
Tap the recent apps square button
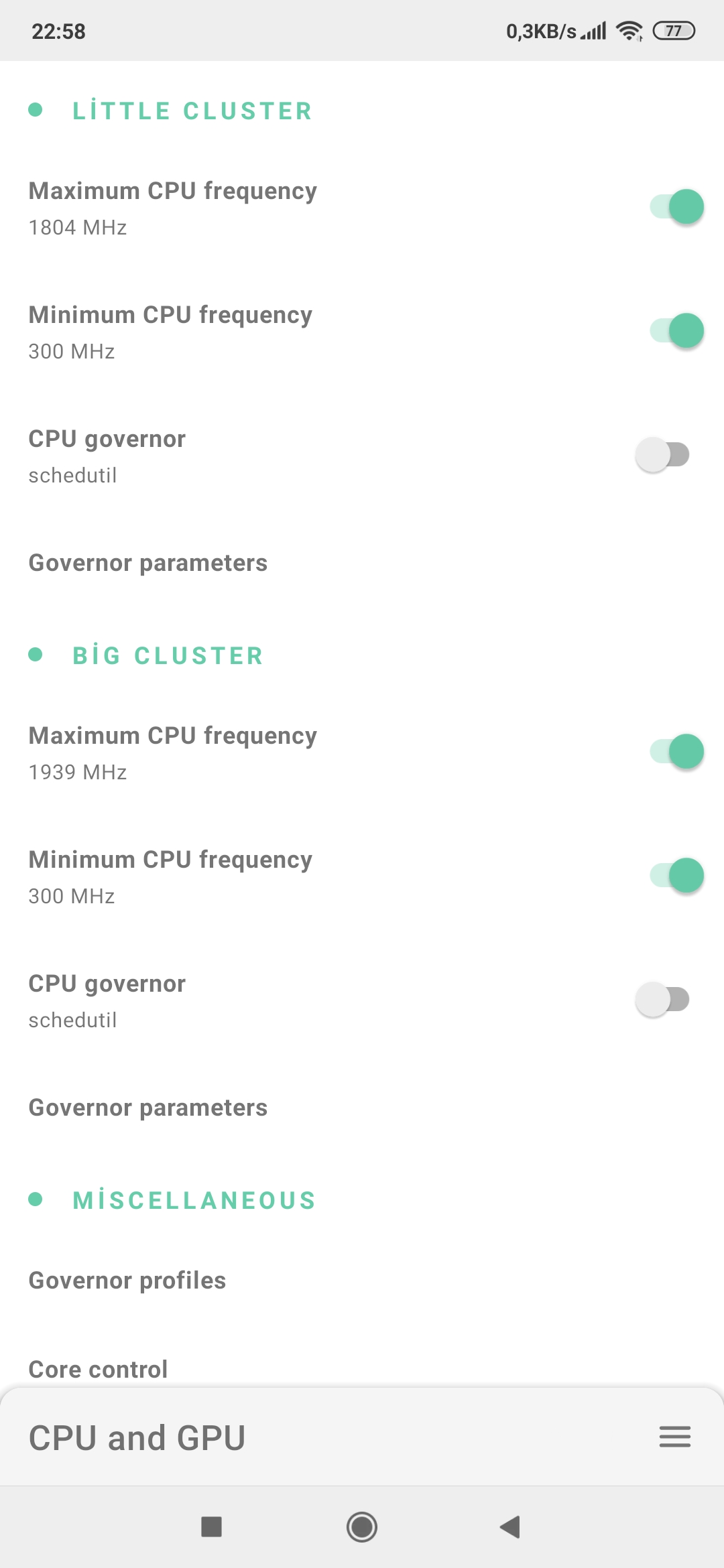click(212, 1527)
